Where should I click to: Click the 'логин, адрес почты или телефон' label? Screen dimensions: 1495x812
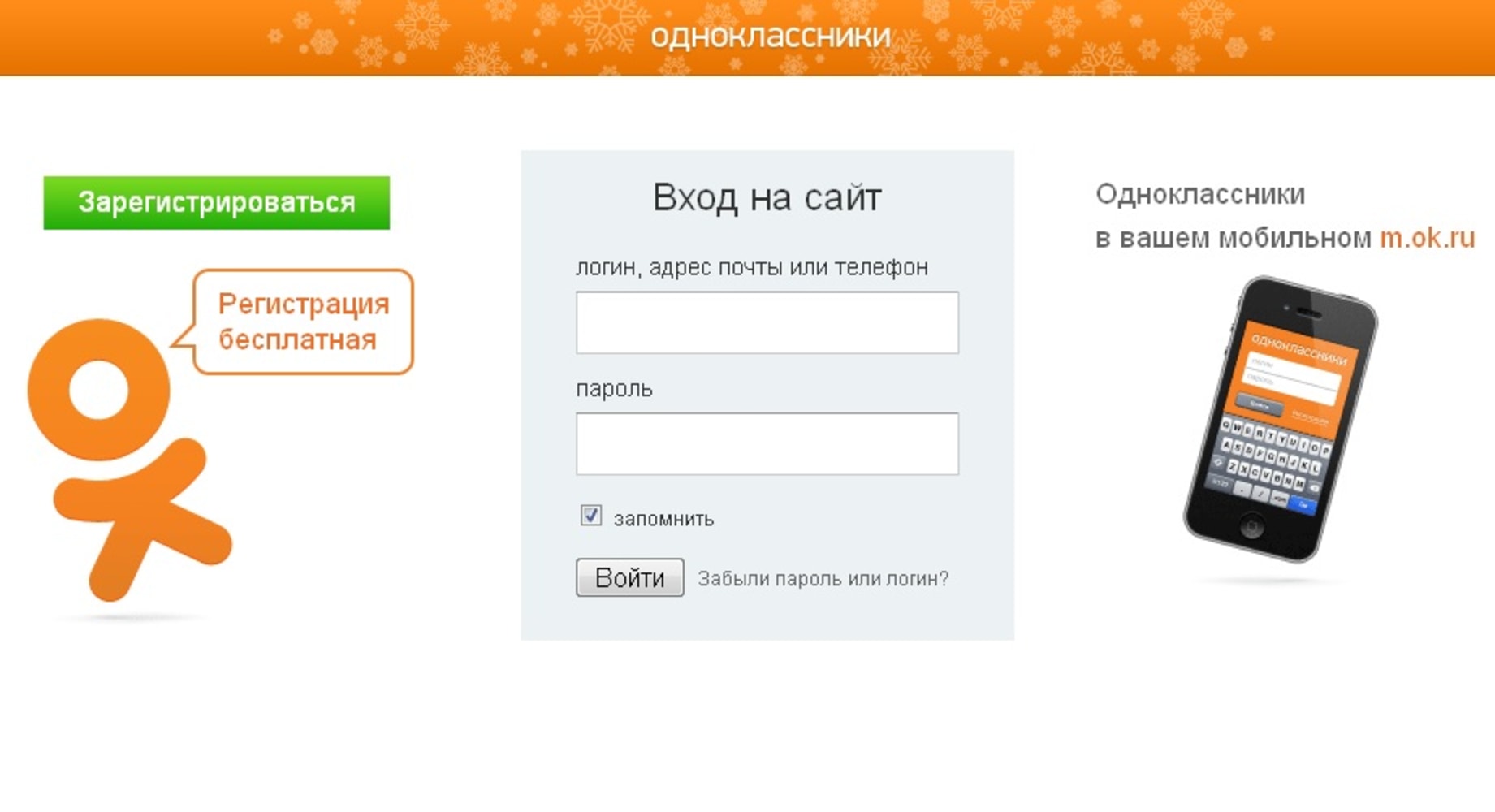point(751,267)
